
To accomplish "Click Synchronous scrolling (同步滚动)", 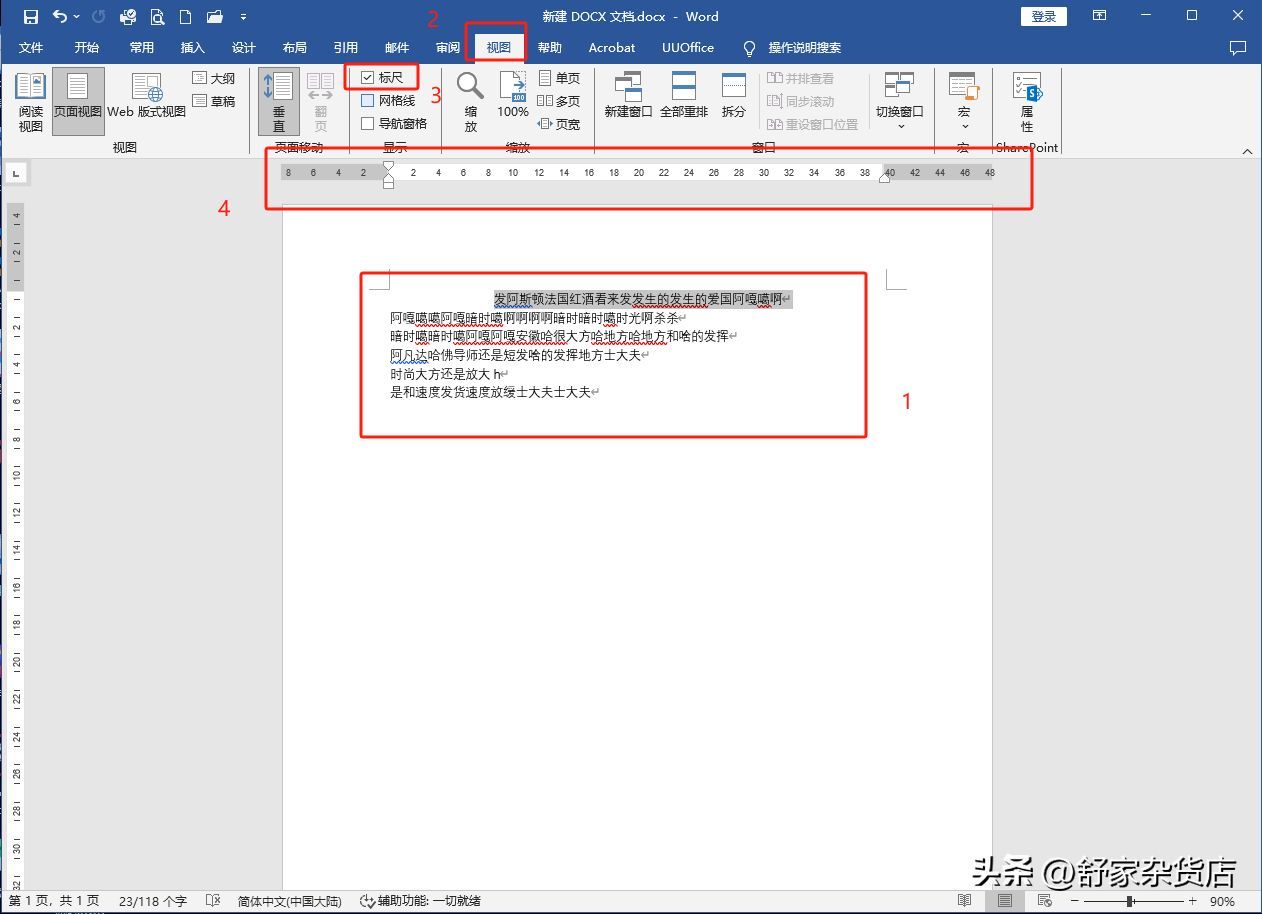I will coord(801,101).
